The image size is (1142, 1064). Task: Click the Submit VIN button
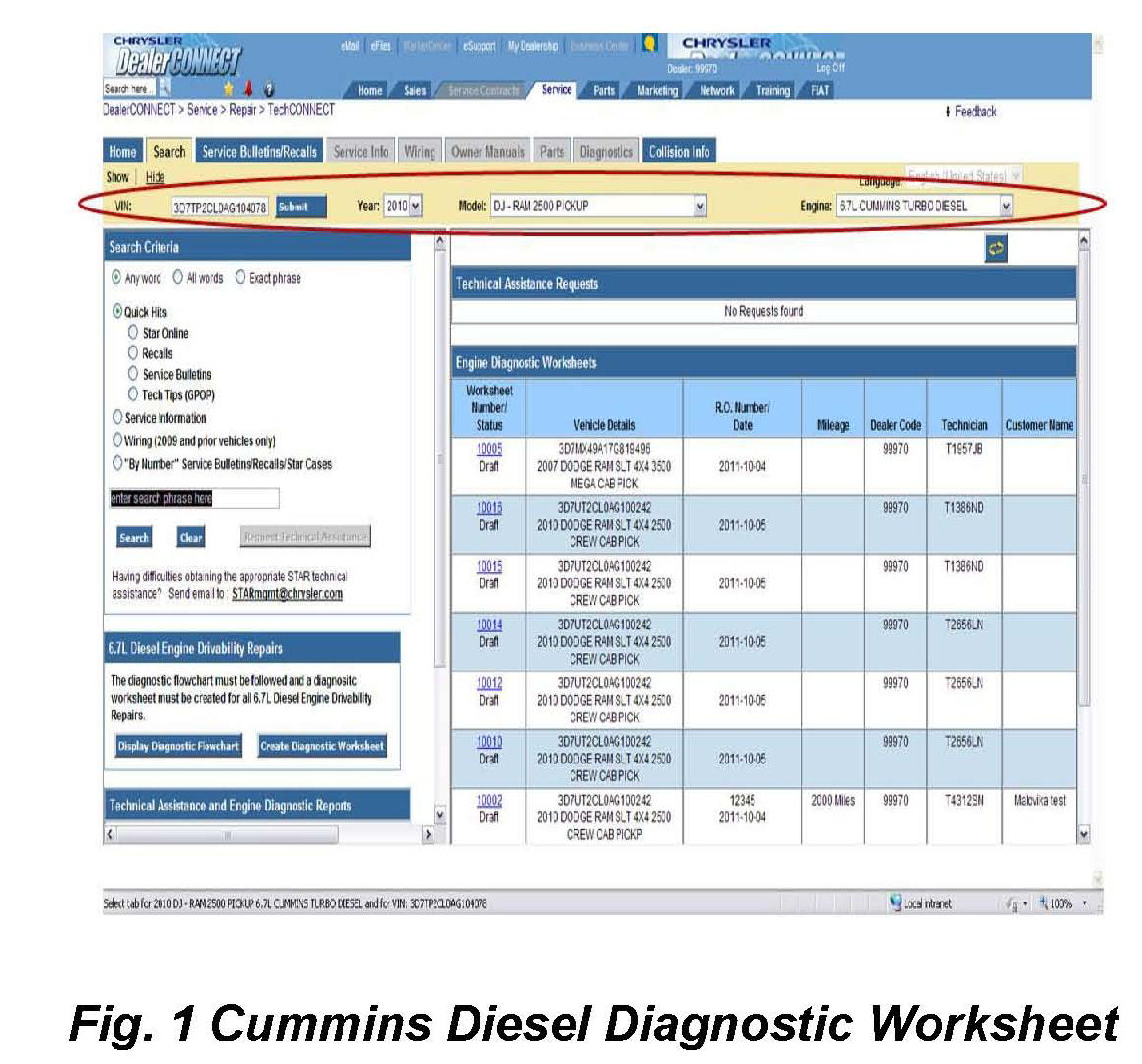[x=300, y=207]
